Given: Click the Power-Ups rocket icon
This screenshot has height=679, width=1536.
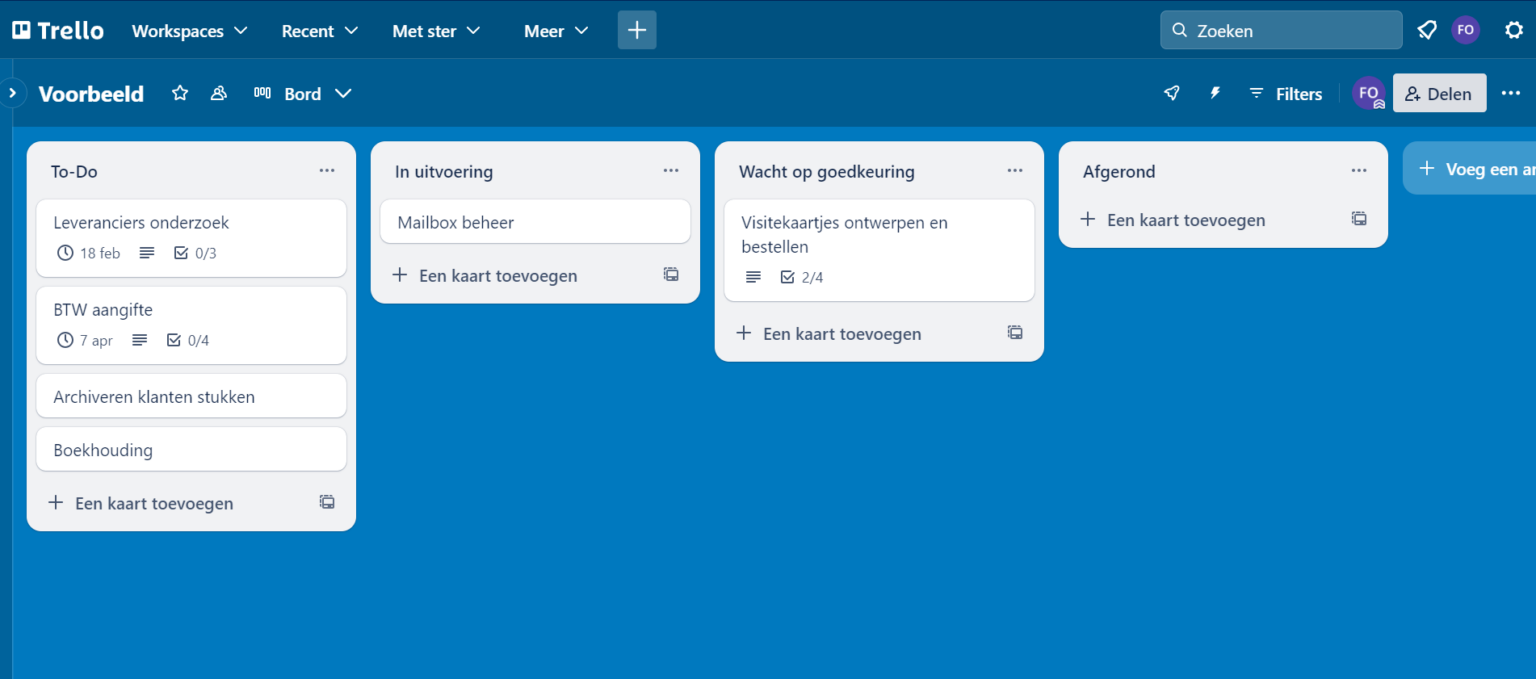Looking at the screenshot, I should 1172,93.
